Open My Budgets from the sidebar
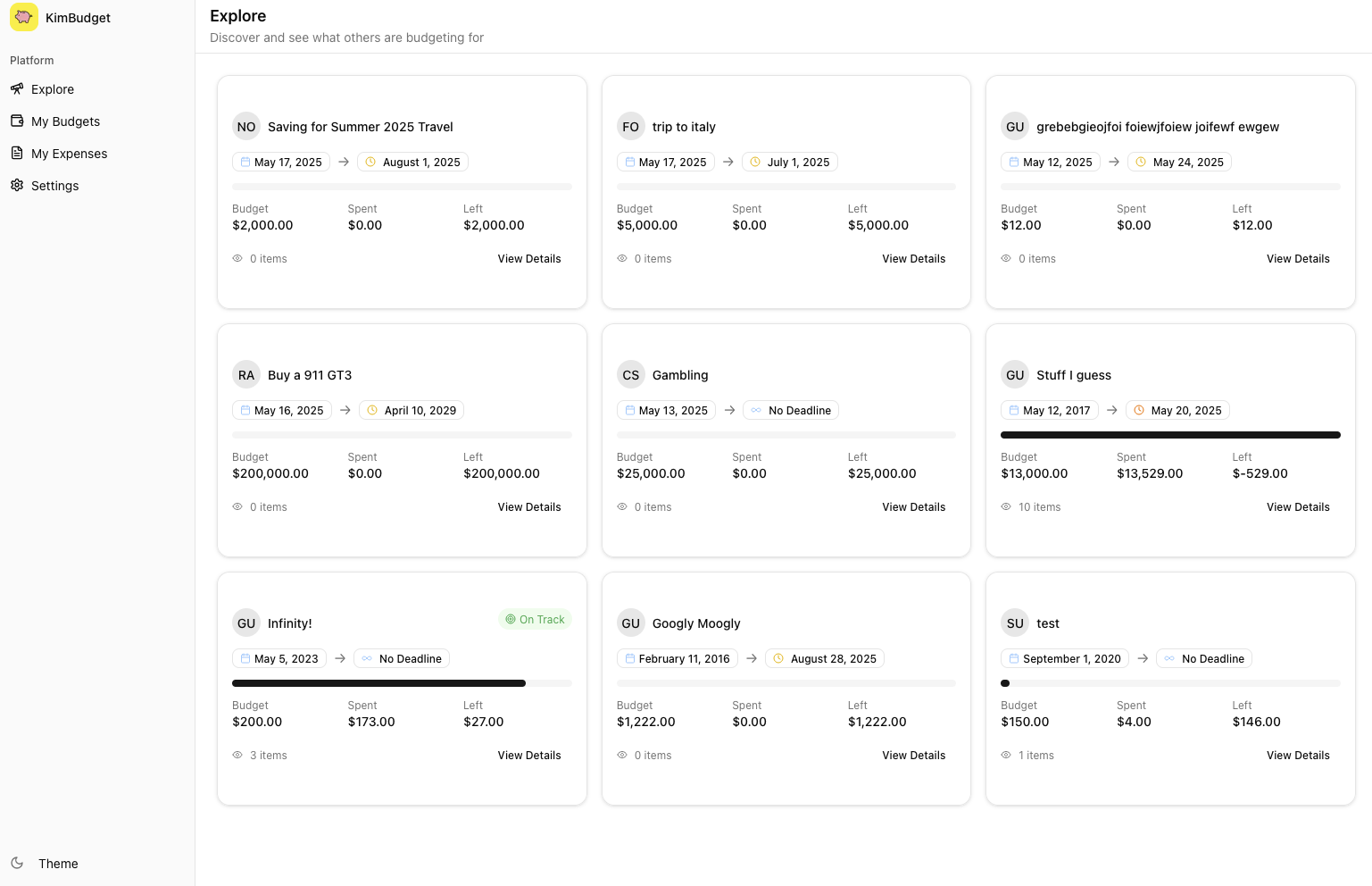The height and width of the screenshot is (886, 1372). coord(65,121)
